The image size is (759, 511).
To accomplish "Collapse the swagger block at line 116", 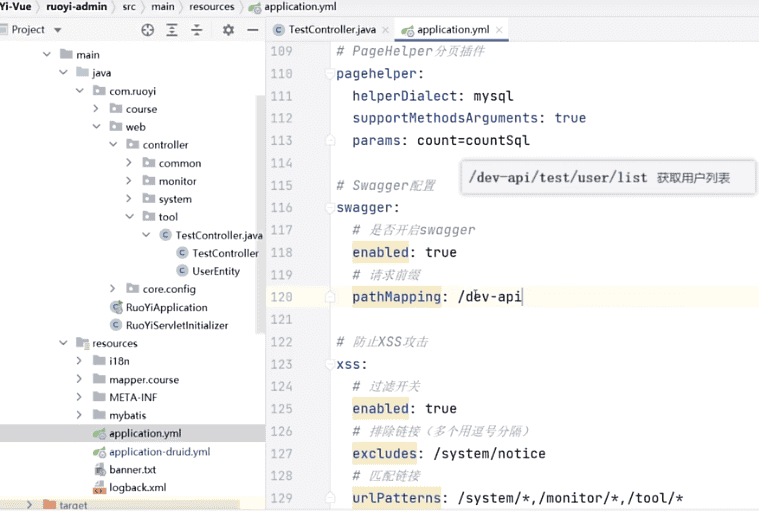I will pyautogui.click(x=329, y=208).
